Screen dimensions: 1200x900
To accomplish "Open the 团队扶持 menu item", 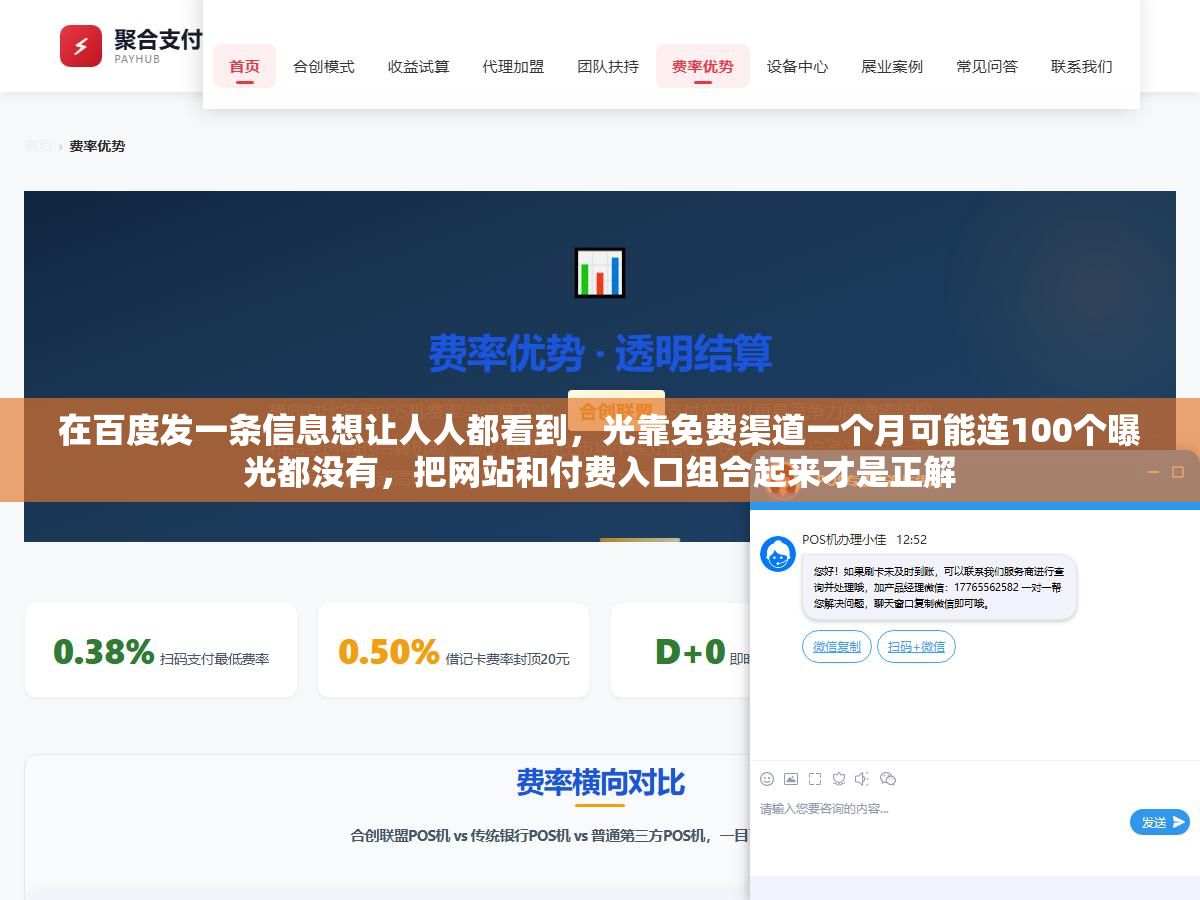I will [x=608, y=66].
